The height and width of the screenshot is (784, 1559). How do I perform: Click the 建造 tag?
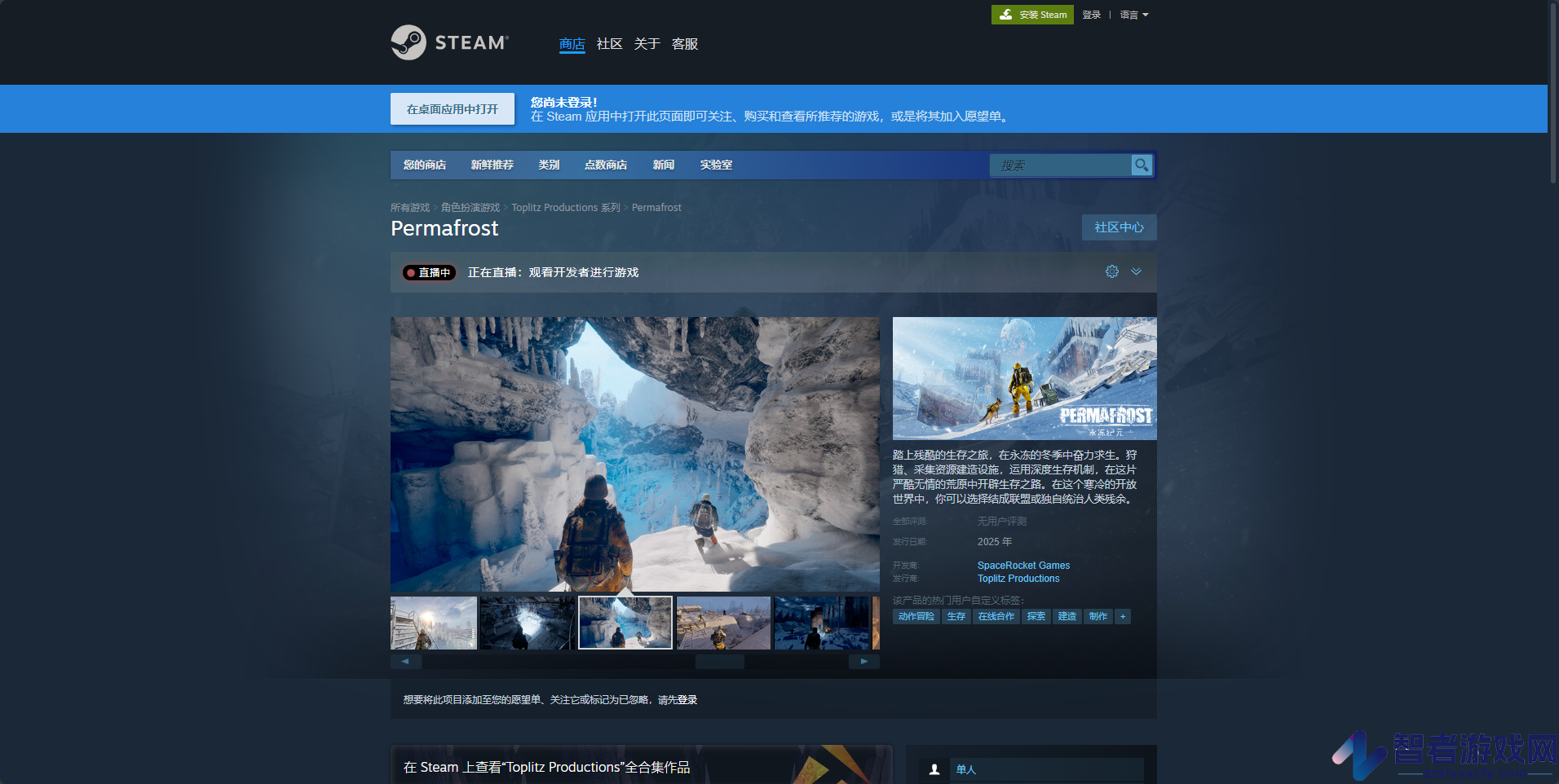click(x=1067, y=616)
